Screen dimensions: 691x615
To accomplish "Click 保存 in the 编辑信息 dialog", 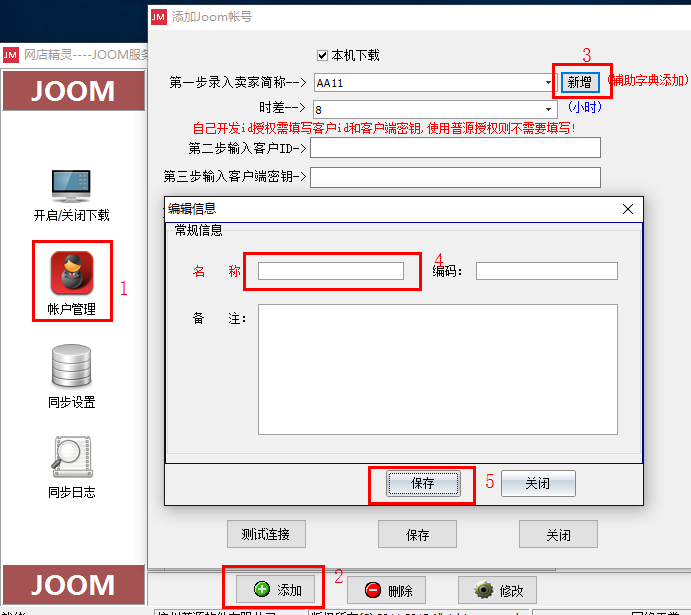I will [423, 483].
